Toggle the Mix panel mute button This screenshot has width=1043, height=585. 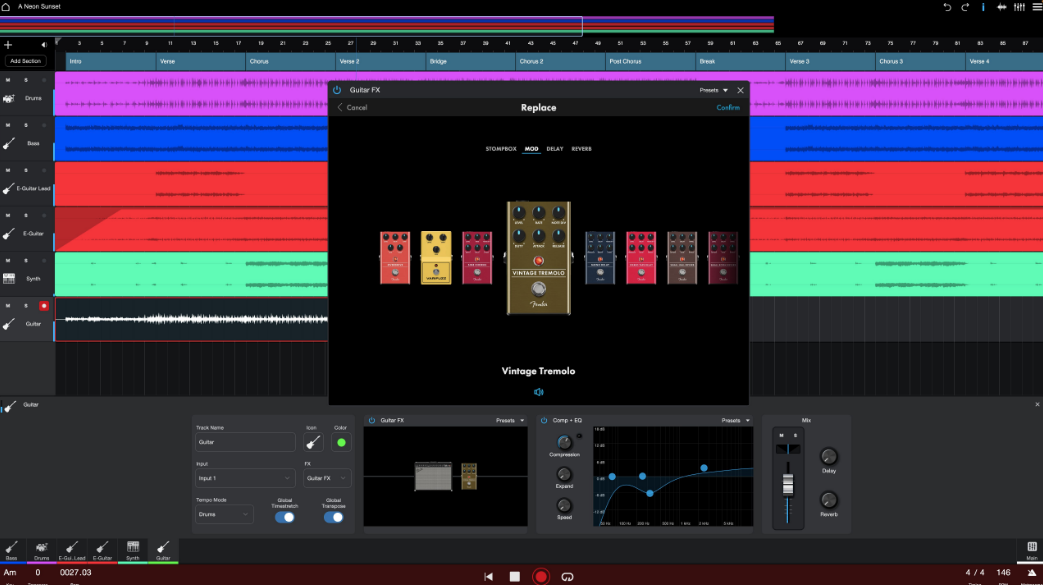[782, 435]
